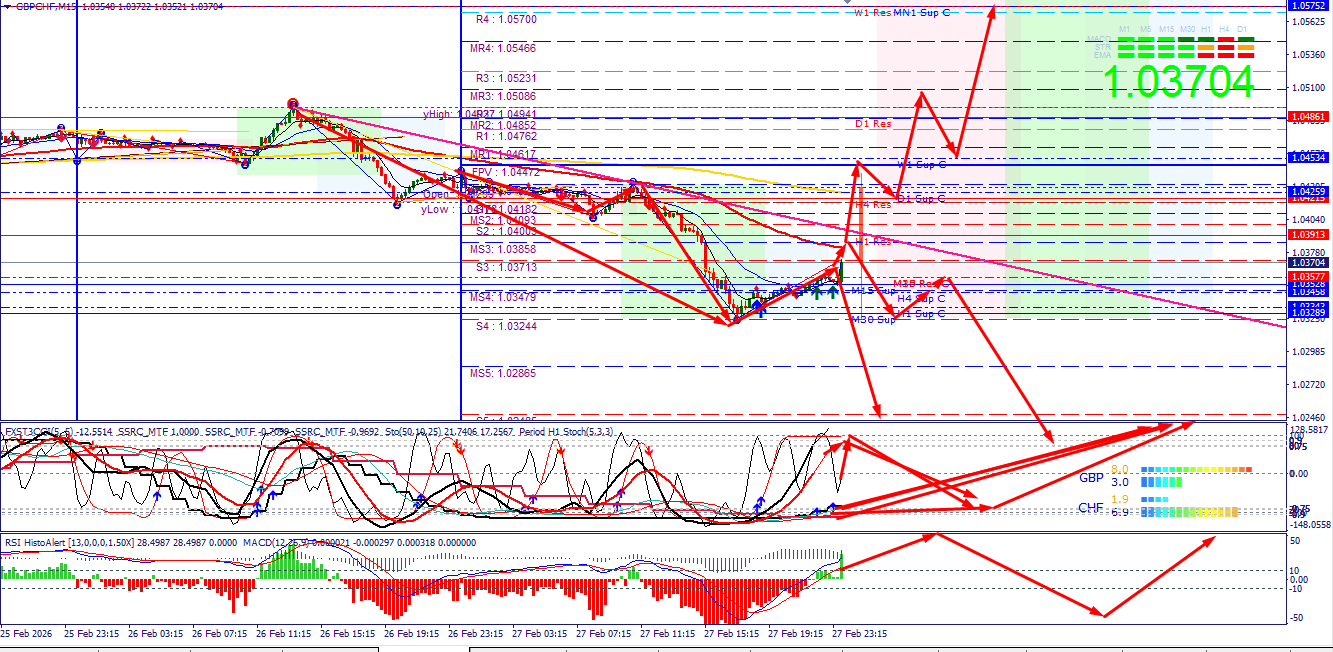
Task: Select the MS3: 1.03858 pivot label
Action: (x=503, y=248)
